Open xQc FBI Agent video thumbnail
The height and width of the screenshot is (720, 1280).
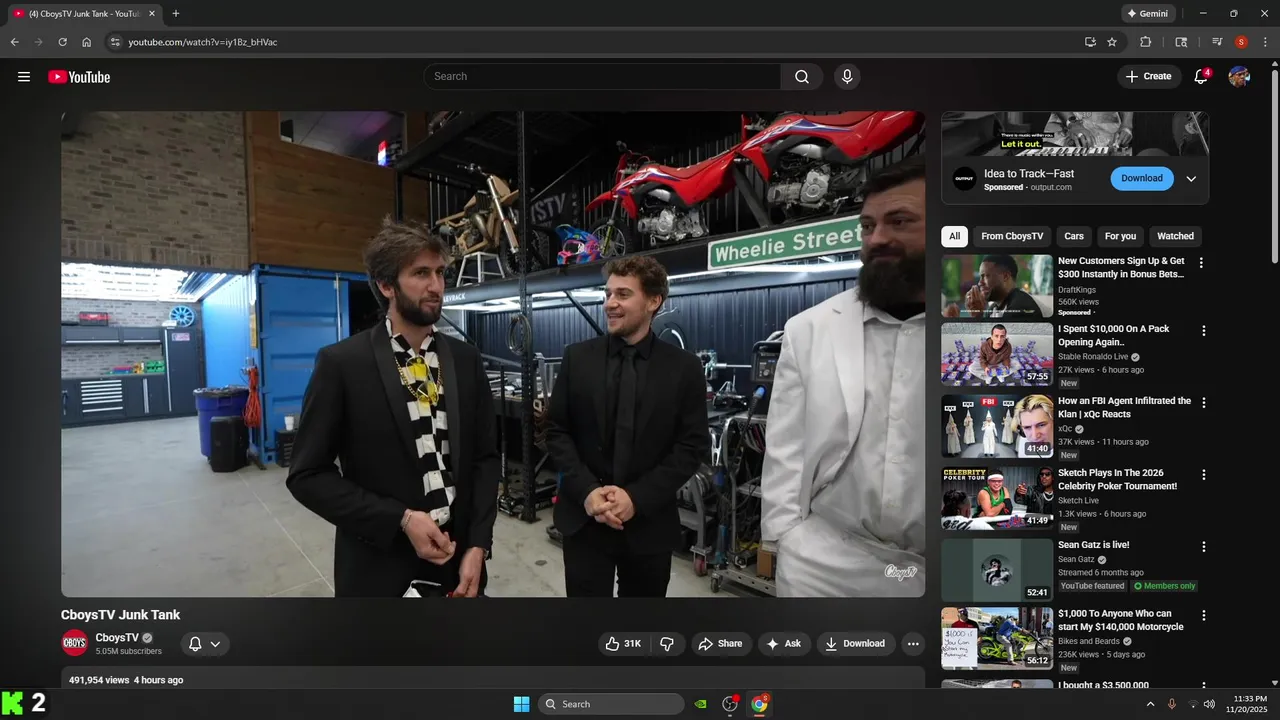point(997,427)
